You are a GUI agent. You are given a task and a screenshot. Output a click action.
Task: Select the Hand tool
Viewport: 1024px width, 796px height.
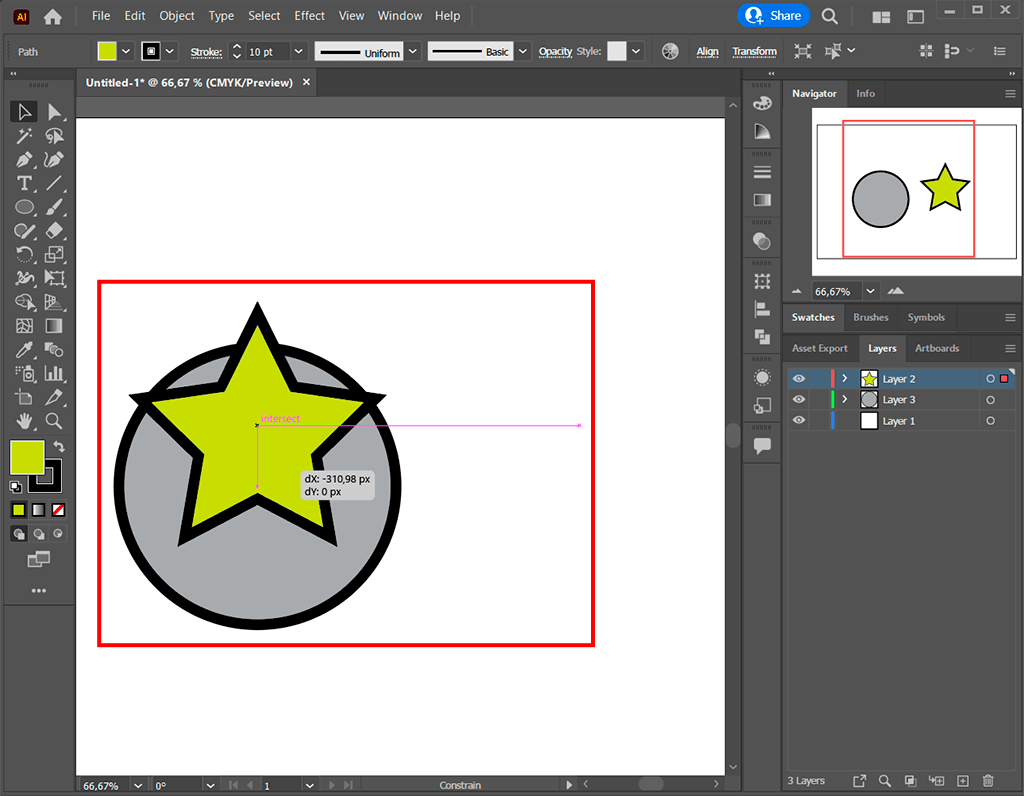click(24, 421)
